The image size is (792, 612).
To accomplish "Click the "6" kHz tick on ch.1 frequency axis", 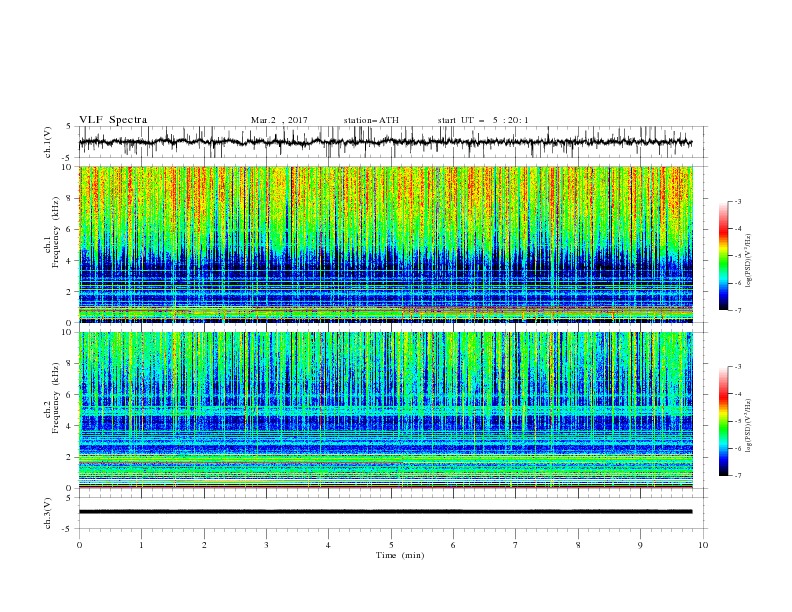I will pos(69,229).
